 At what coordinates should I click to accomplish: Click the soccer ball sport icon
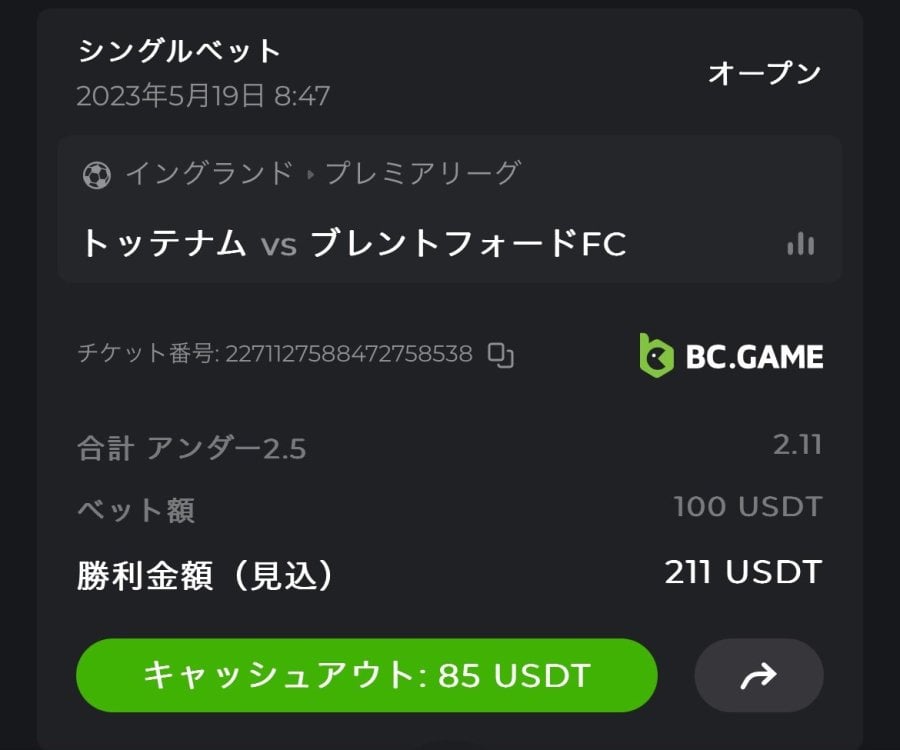point(97,175)
